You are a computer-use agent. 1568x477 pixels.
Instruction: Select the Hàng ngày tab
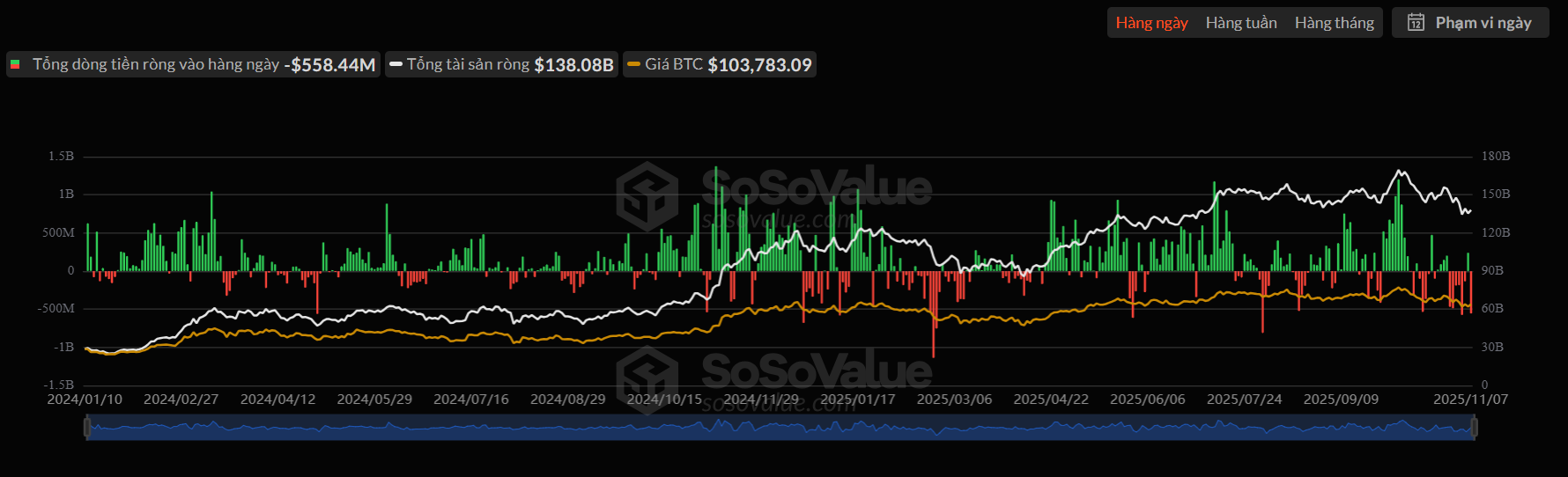tap(1151, 23)
